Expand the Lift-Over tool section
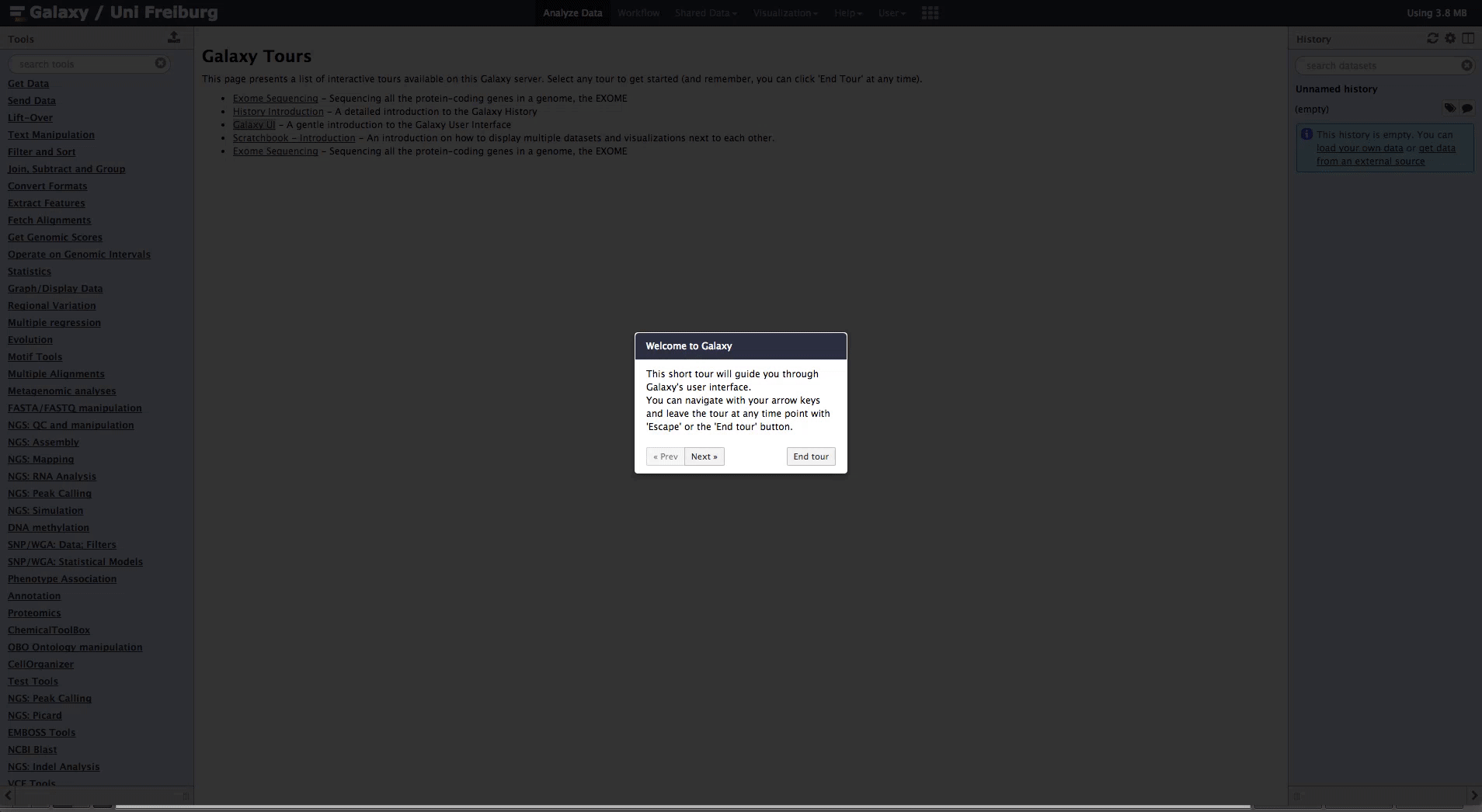This screenshot has height=812, width=1482. (30, 118)
